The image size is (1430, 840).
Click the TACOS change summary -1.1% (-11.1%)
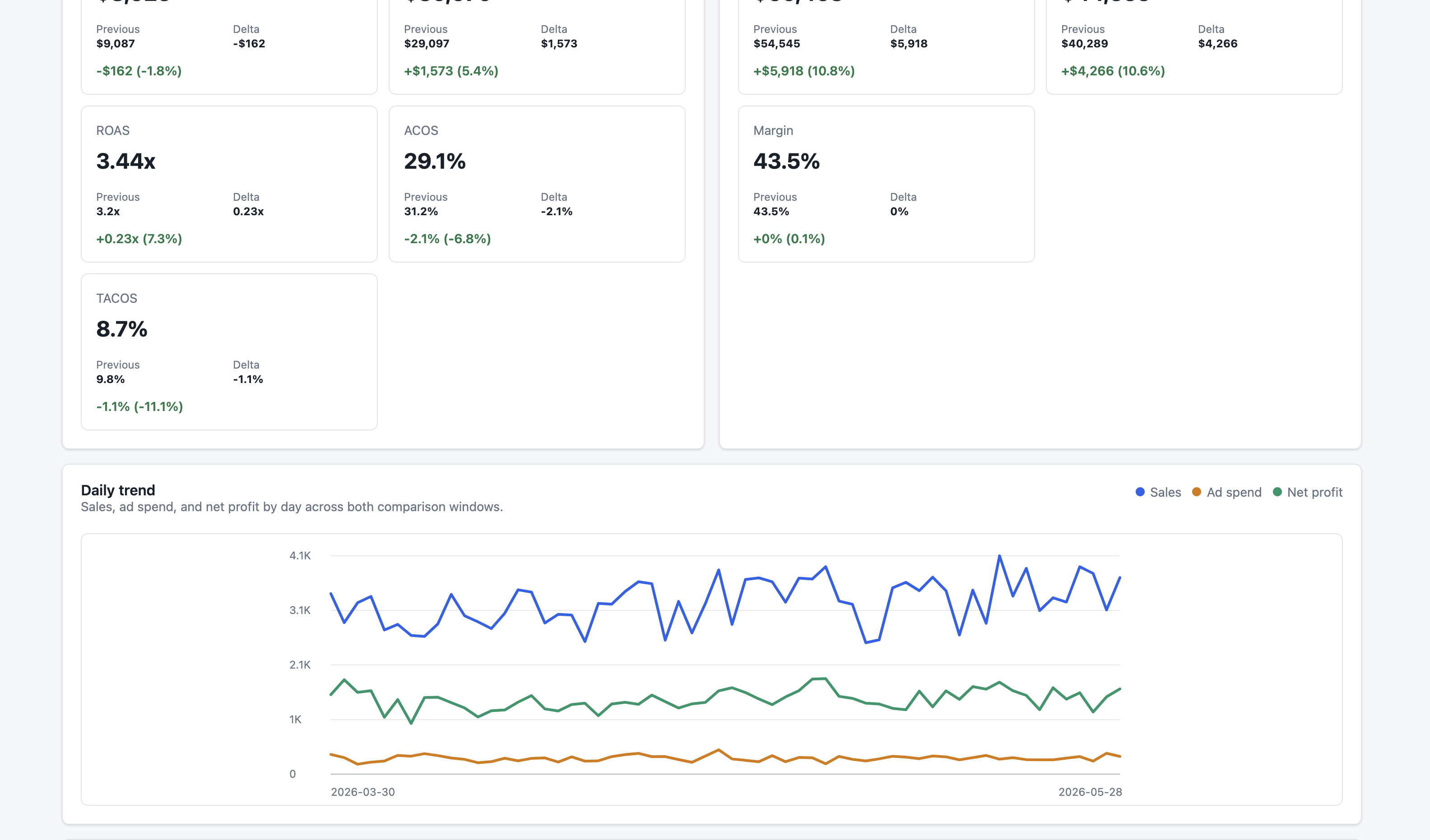click(x=139, y=406)
